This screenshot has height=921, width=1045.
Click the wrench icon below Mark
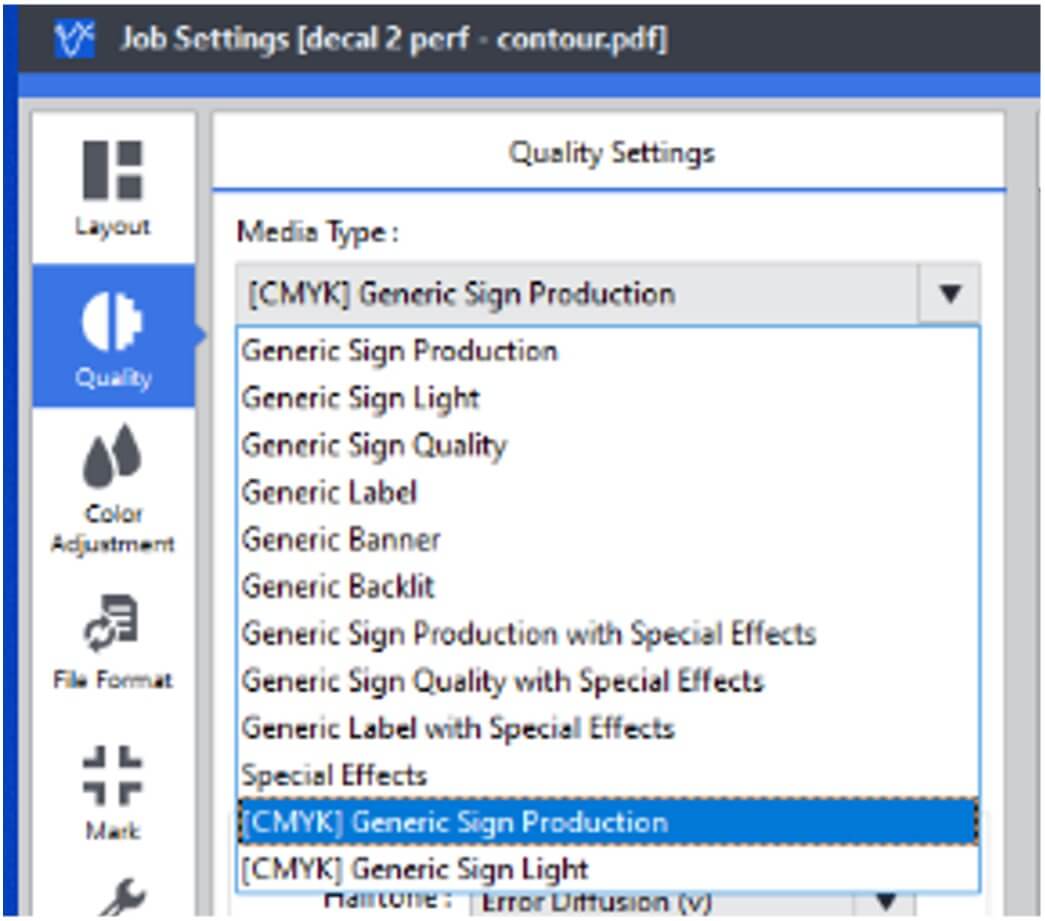pos(123,898)
